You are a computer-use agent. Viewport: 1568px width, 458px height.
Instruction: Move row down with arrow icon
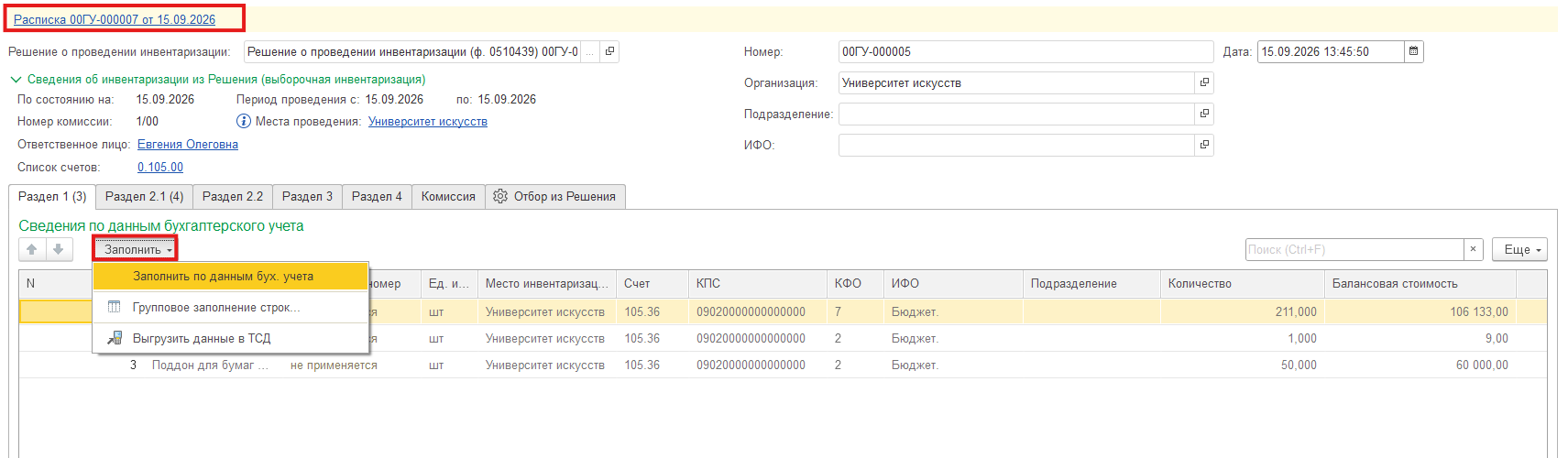click(58, 249)
